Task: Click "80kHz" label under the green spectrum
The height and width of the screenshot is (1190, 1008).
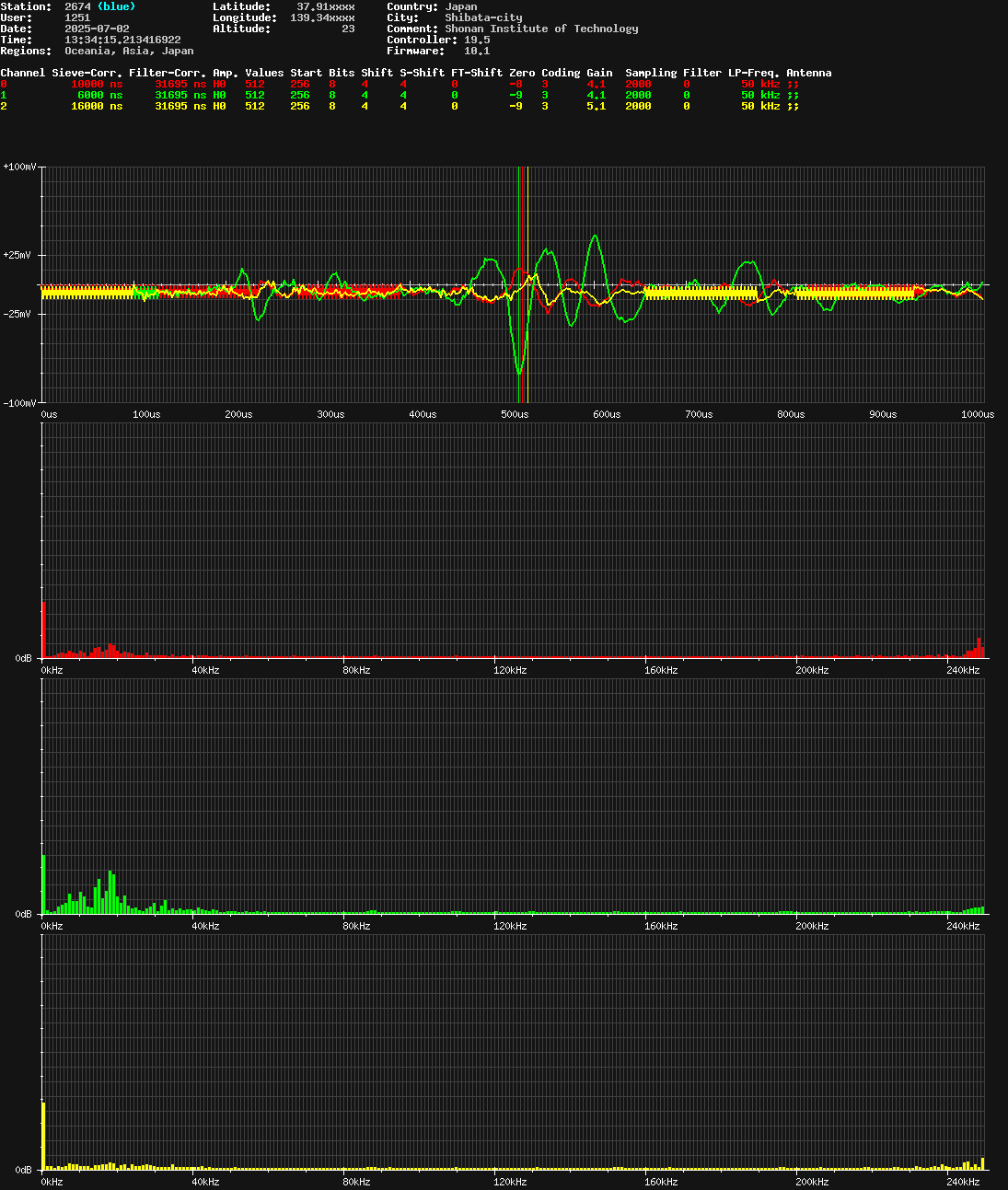Action: [x=355, y=926]
